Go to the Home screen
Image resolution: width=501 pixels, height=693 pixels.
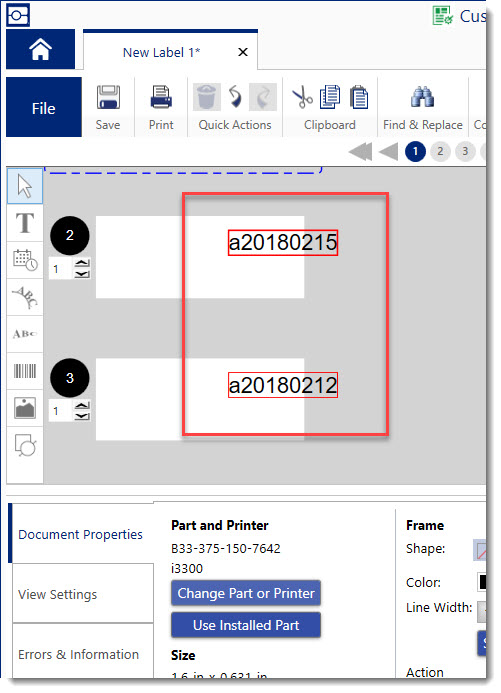click(40, 49)
